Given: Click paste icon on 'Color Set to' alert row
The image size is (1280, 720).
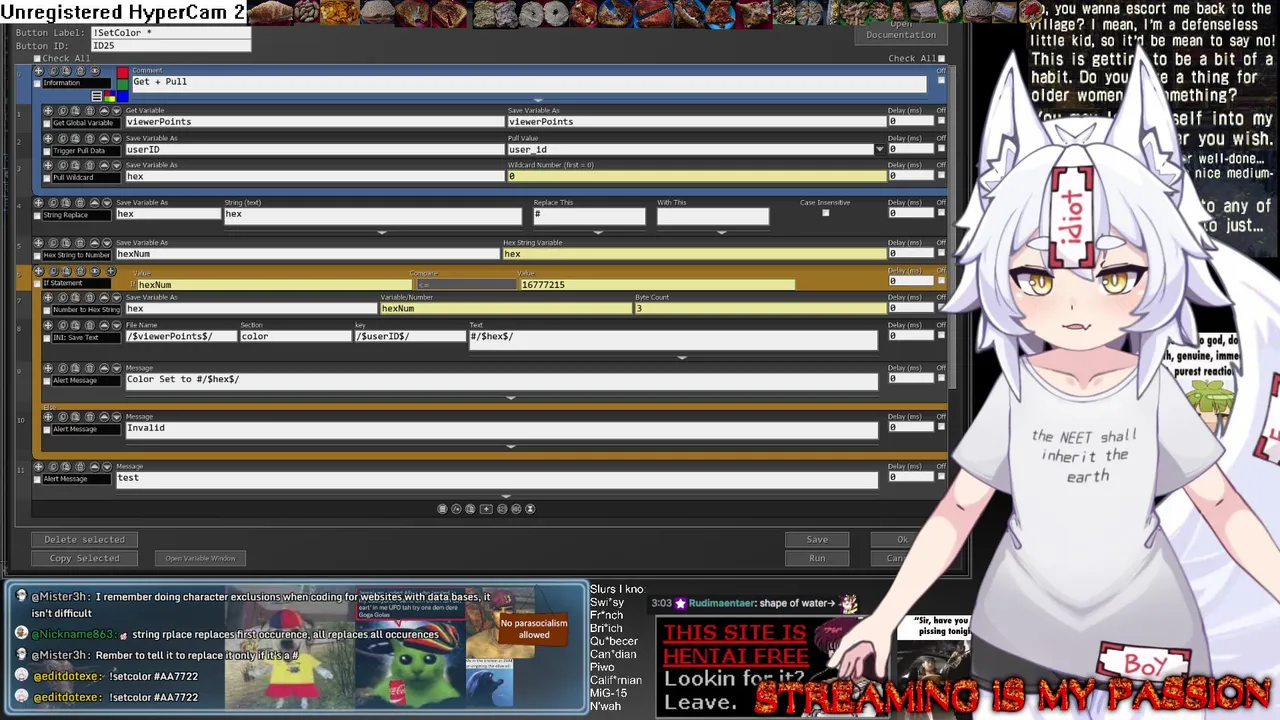Looking at the screenshot, I should [x=75, y=368].
